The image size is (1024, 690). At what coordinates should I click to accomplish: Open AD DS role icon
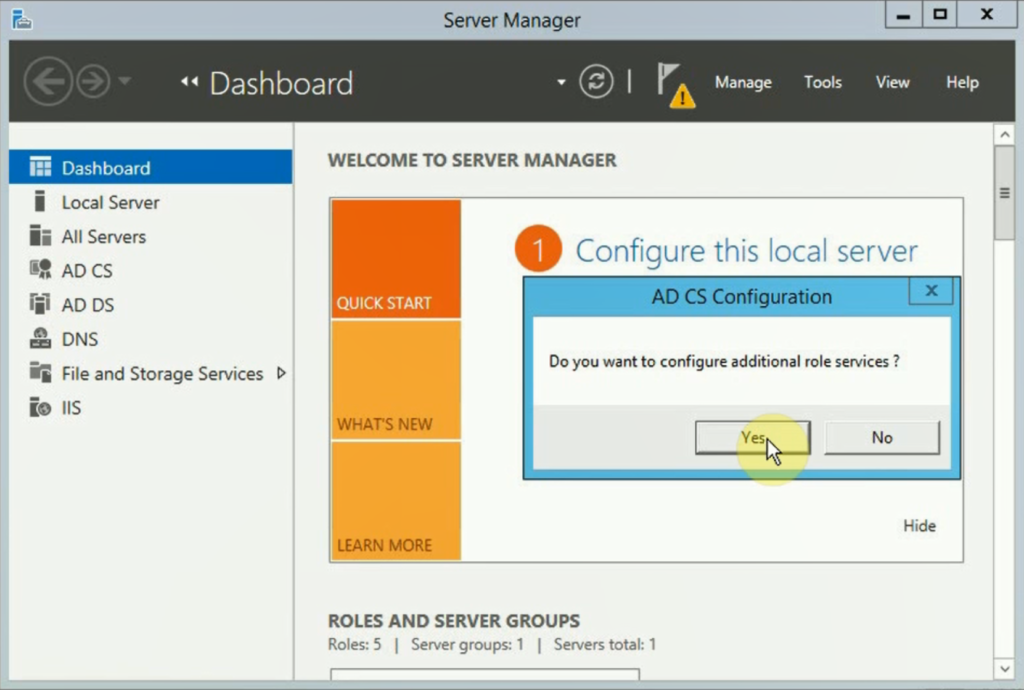[x=40, y=304]
